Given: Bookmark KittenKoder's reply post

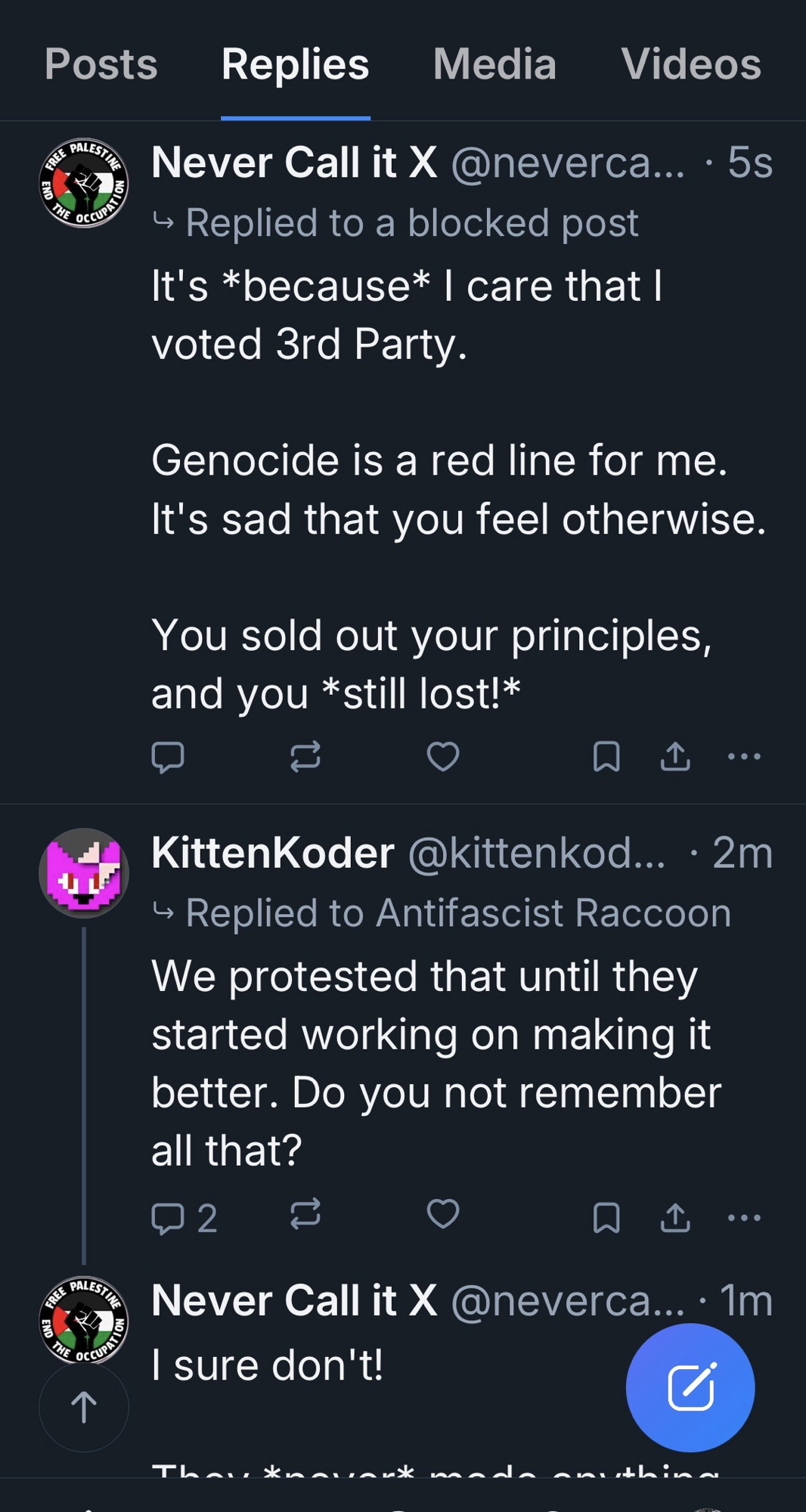Looking at the screenshot, I should click(606, 1218).
